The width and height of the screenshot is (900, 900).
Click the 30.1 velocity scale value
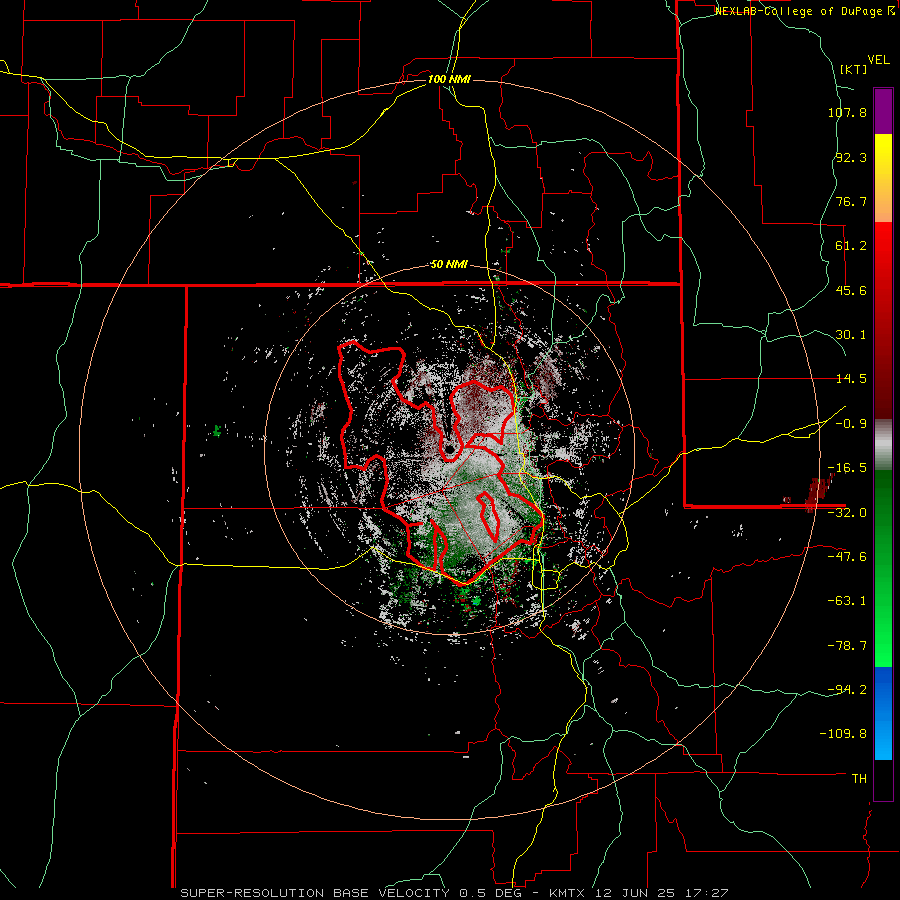pyautogui.click(x=851, y=335)
